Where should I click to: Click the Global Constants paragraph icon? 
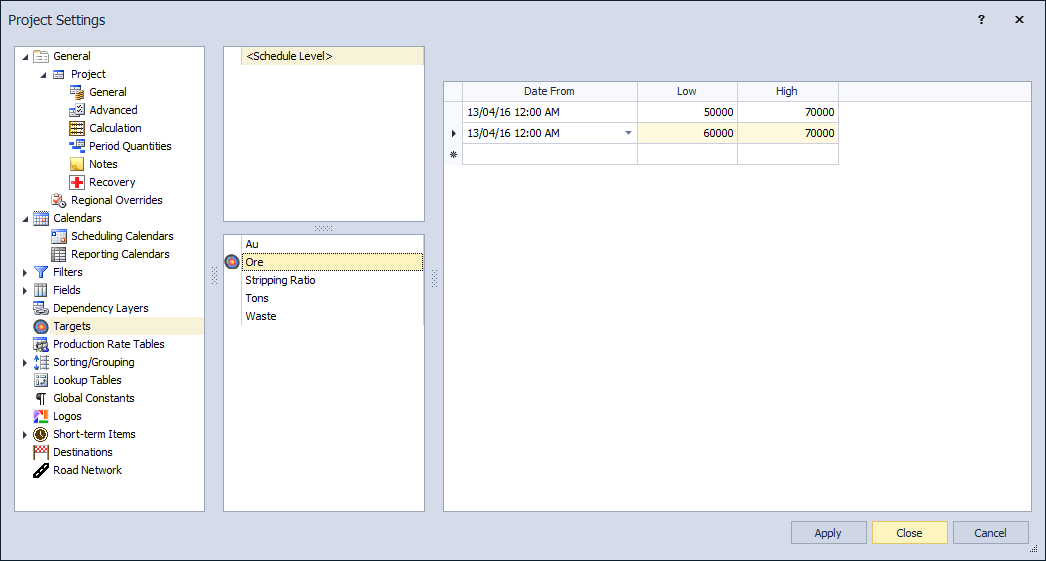coord(41,398)
